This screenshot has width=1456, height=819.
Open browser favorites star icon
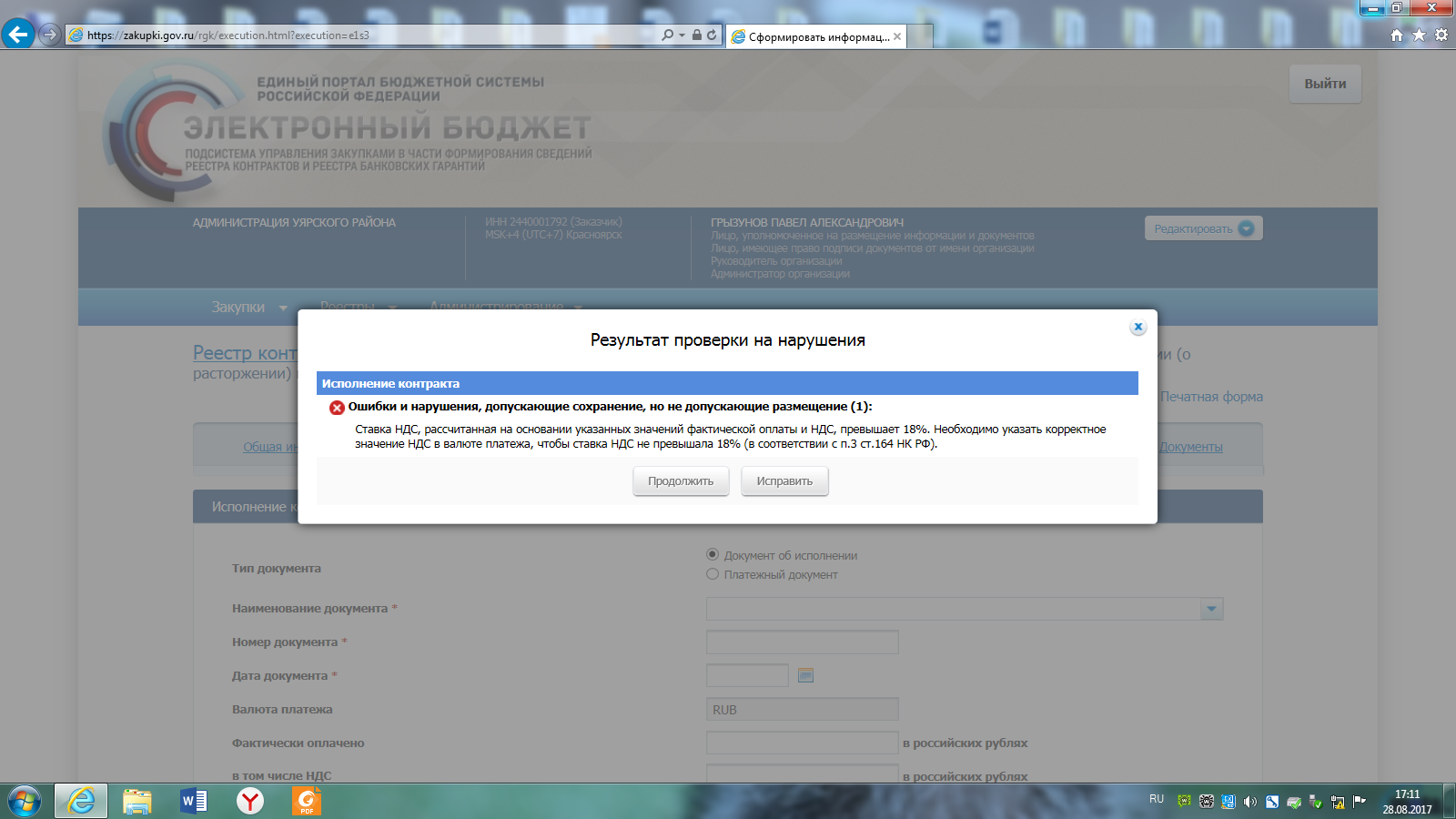click(x=1419, y=35)
